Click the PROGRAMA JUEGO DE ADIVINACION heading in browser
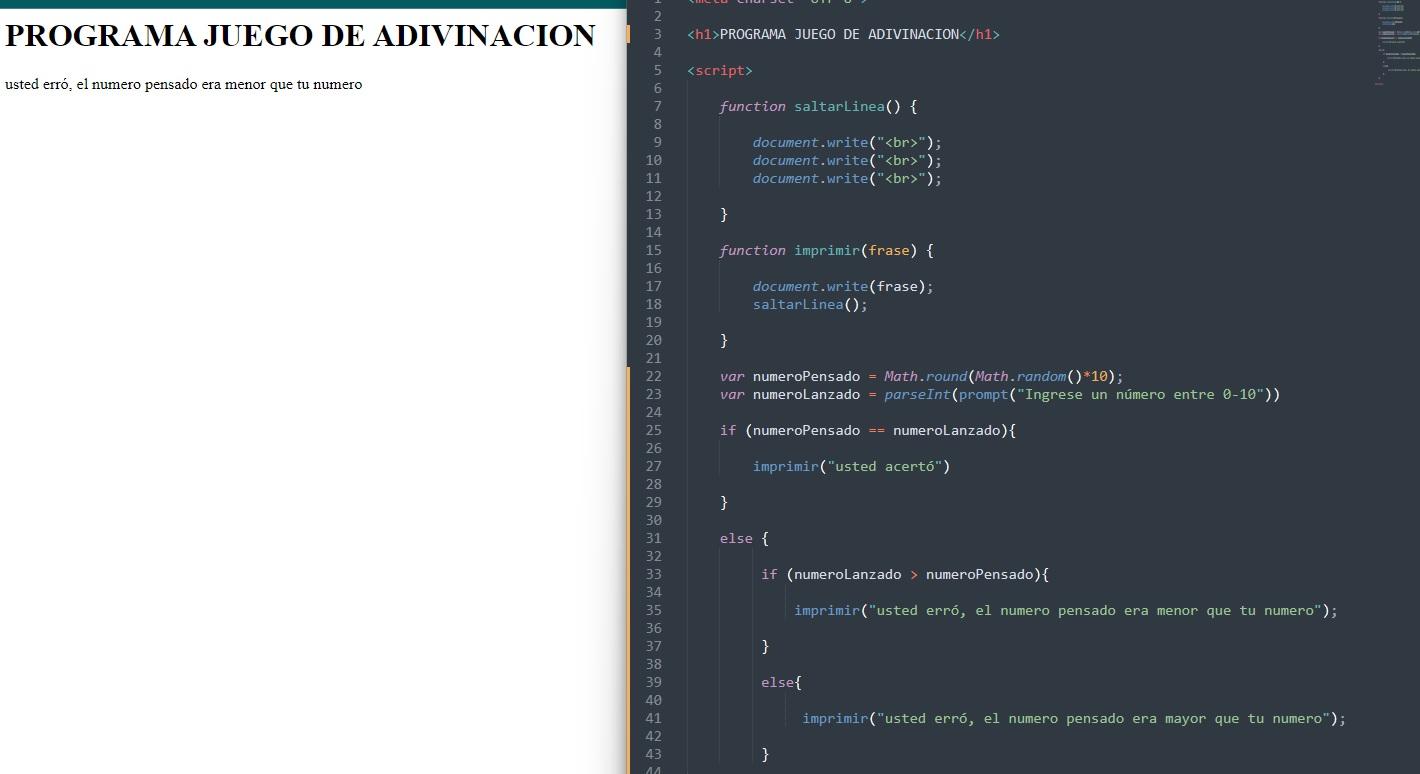 [300, 36]
